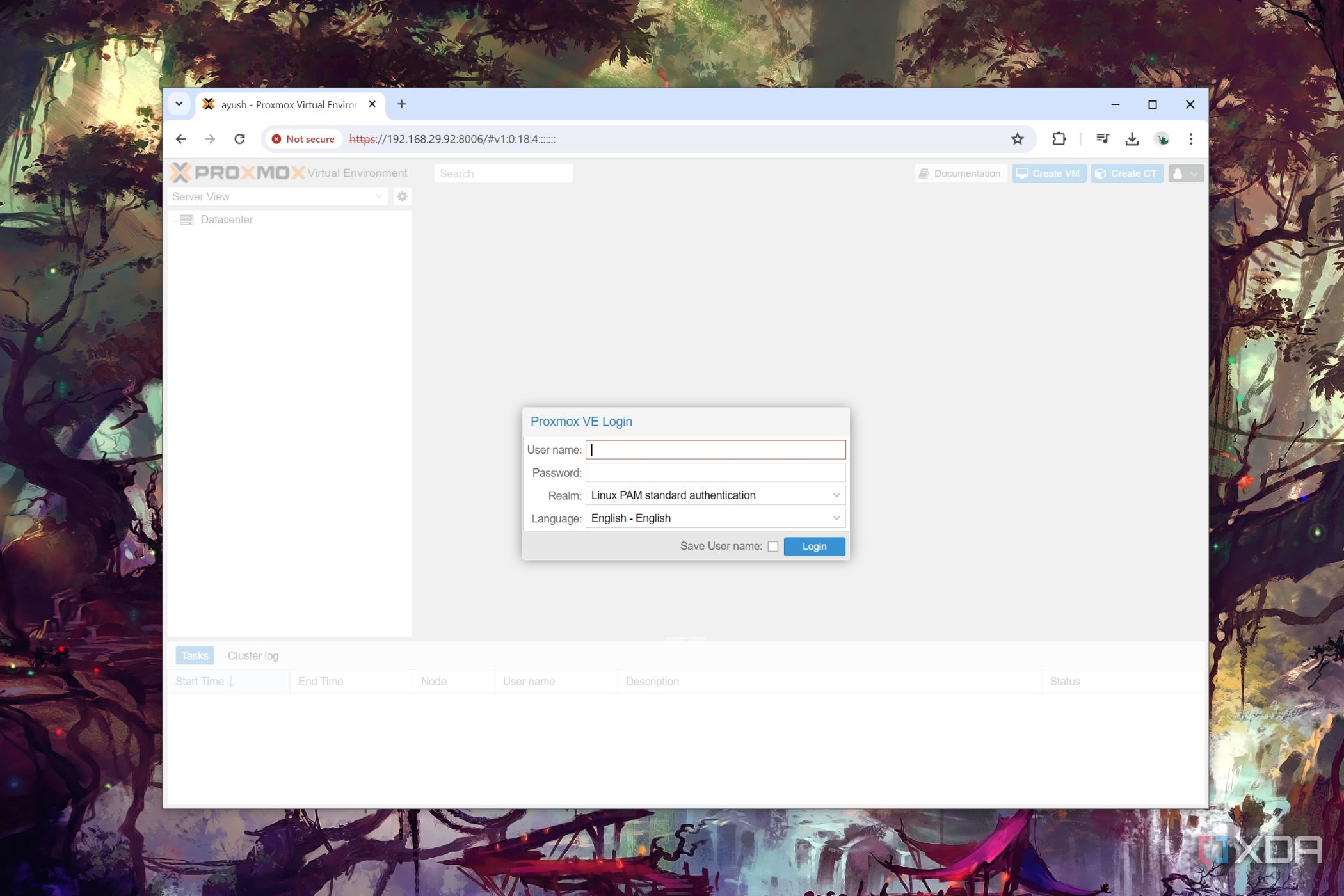The height and width of the screenshot is (896, 1344).
Task: Click the browser back arrow
Action: click(180, 139)
